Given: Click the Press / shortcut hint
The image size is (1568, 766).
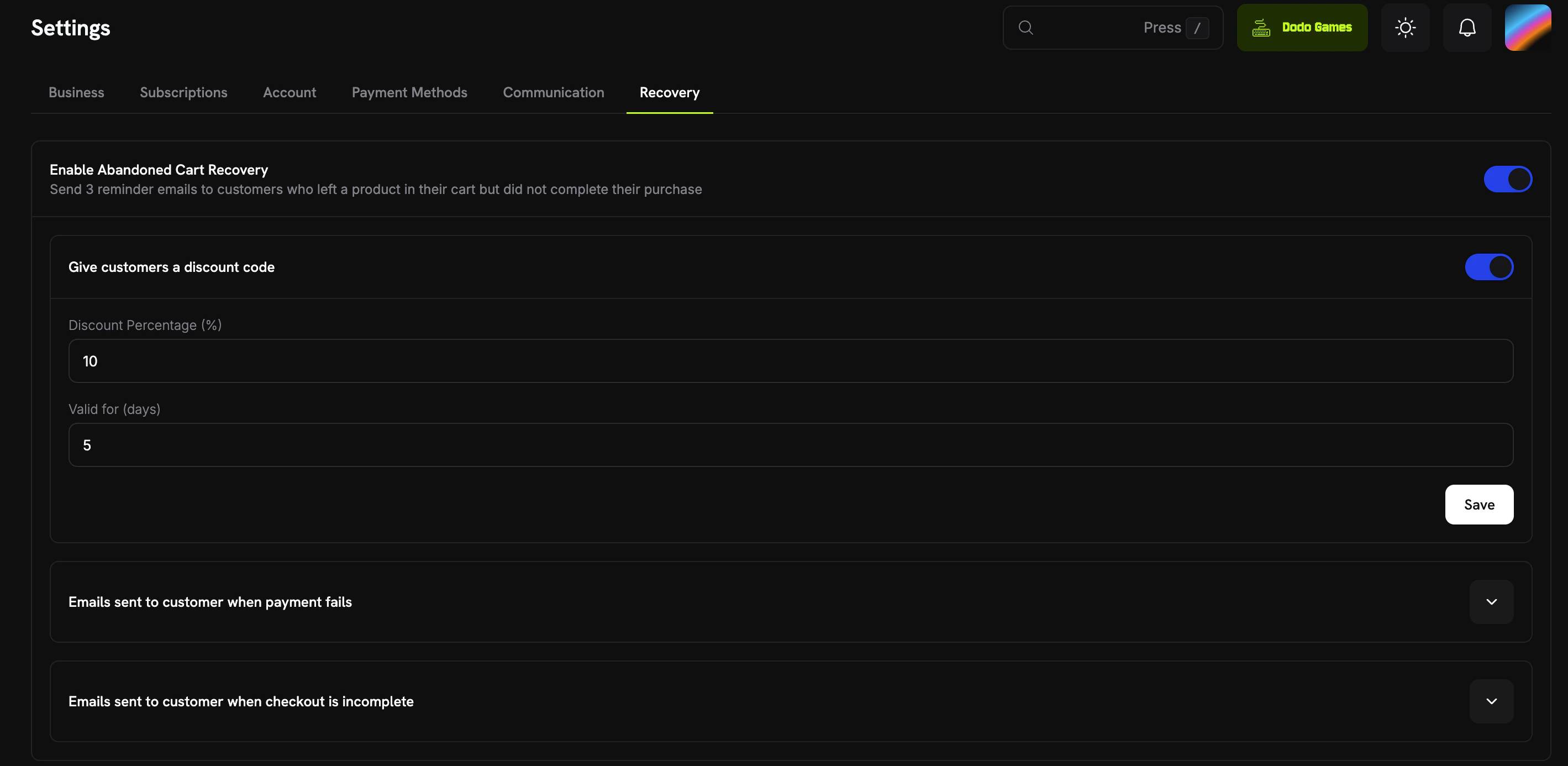Looking at the screenshot, I should point(1175,28).
